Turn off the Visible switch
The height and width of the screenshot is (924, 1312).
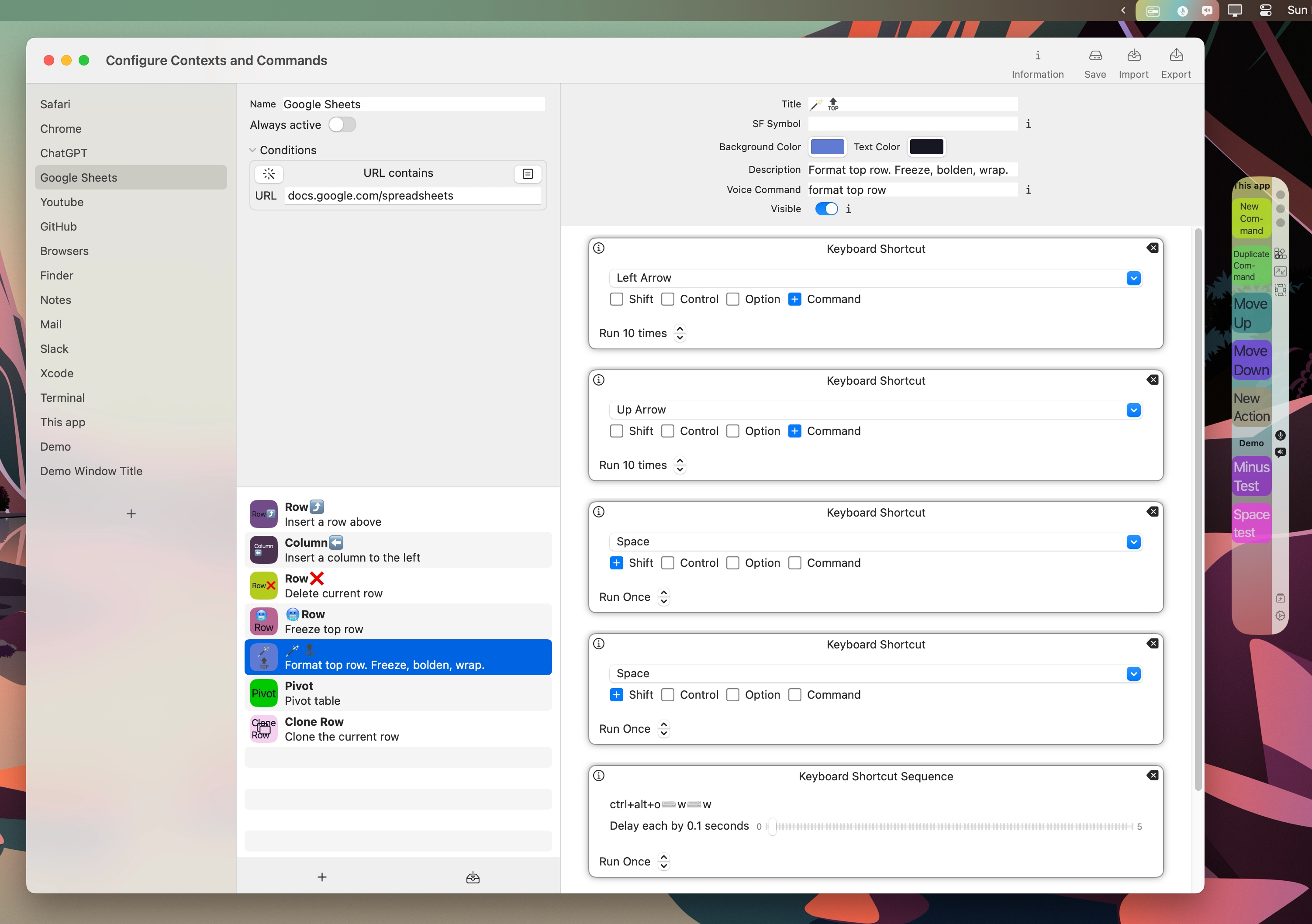point(826,209)
